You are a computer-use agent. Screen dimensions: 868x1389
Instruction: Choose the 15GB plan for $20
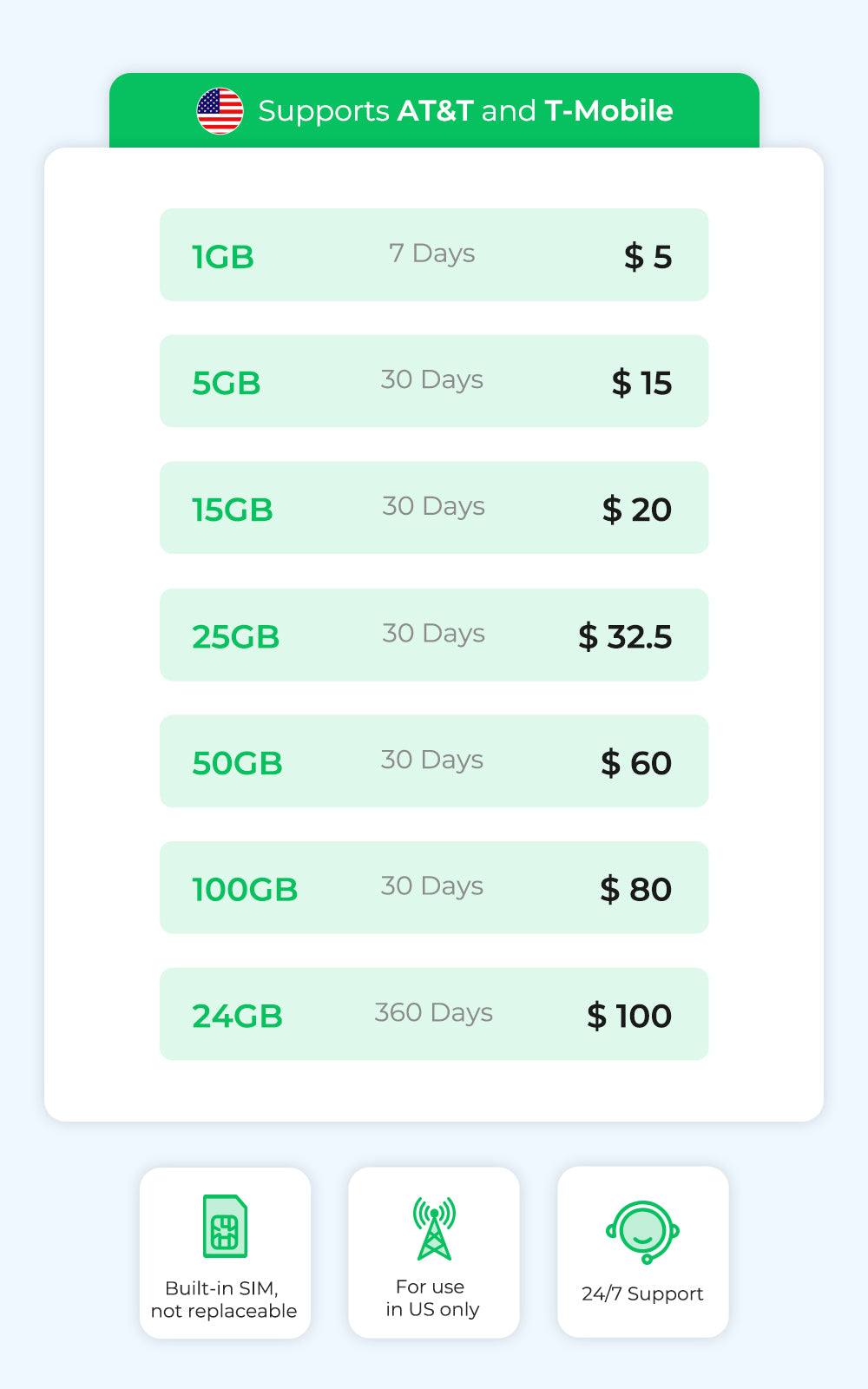434,508
